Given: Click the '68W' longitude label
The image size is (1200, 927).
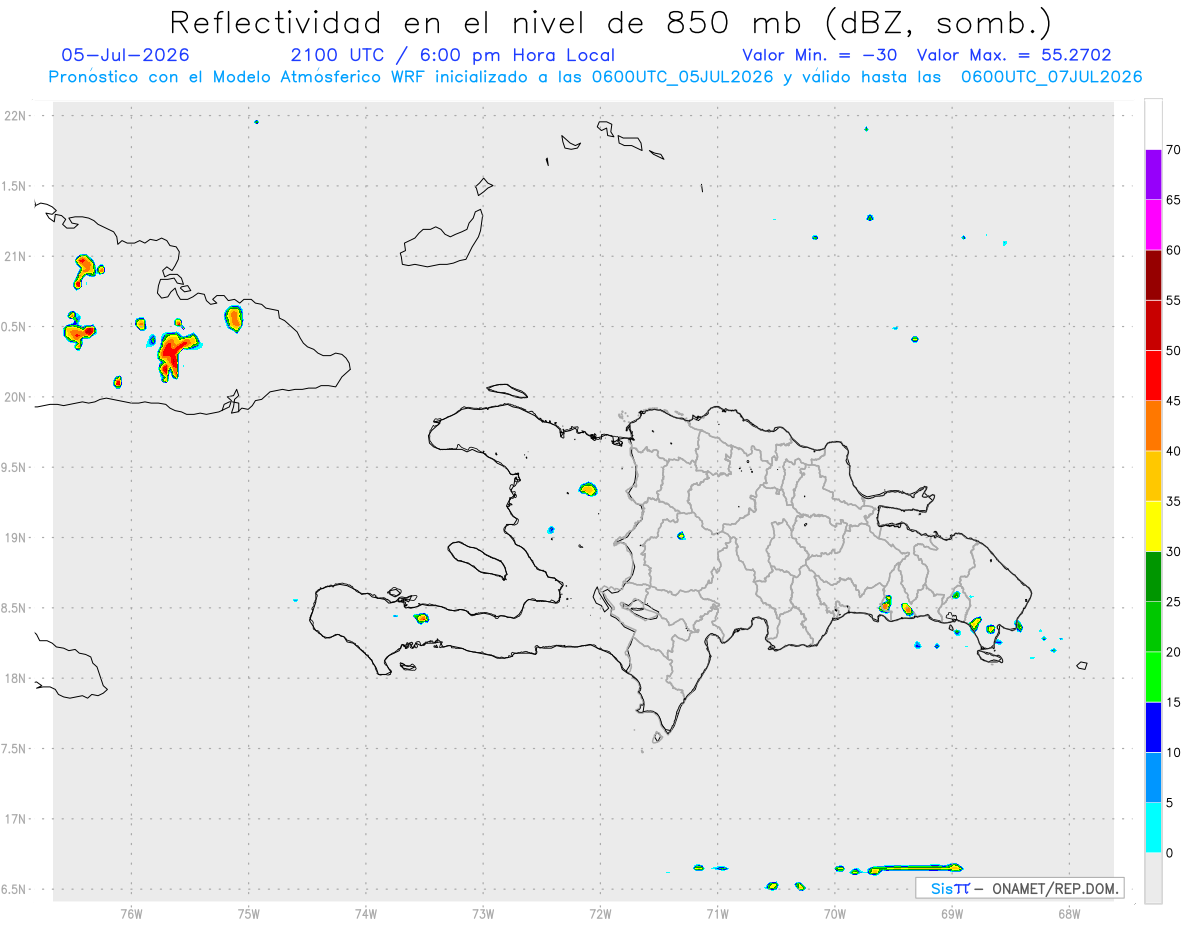Looking at the screenshot, I should click(x=1068, y=913).
